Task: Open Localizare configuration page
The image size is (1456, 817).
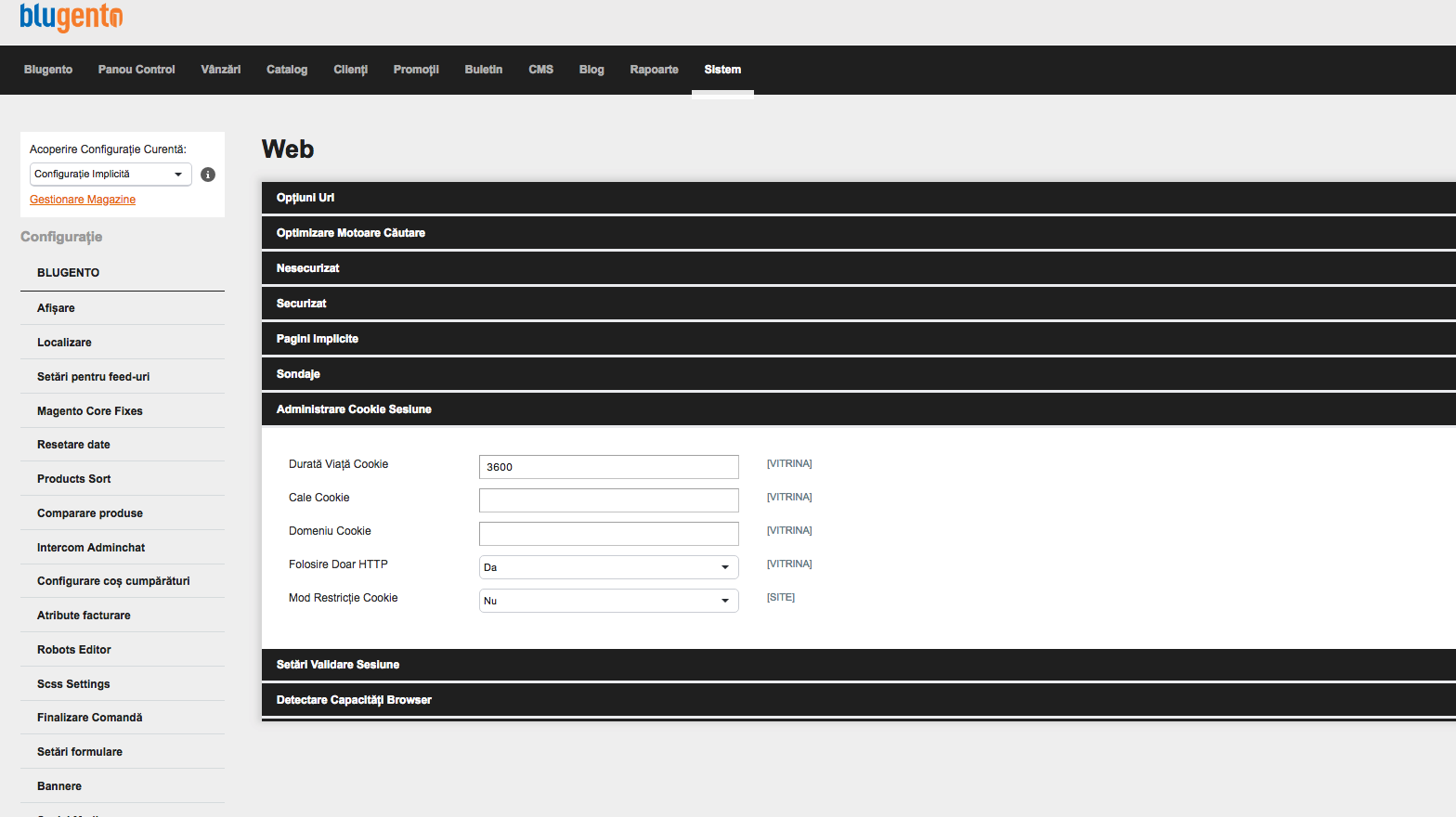Action: [123, 343]
